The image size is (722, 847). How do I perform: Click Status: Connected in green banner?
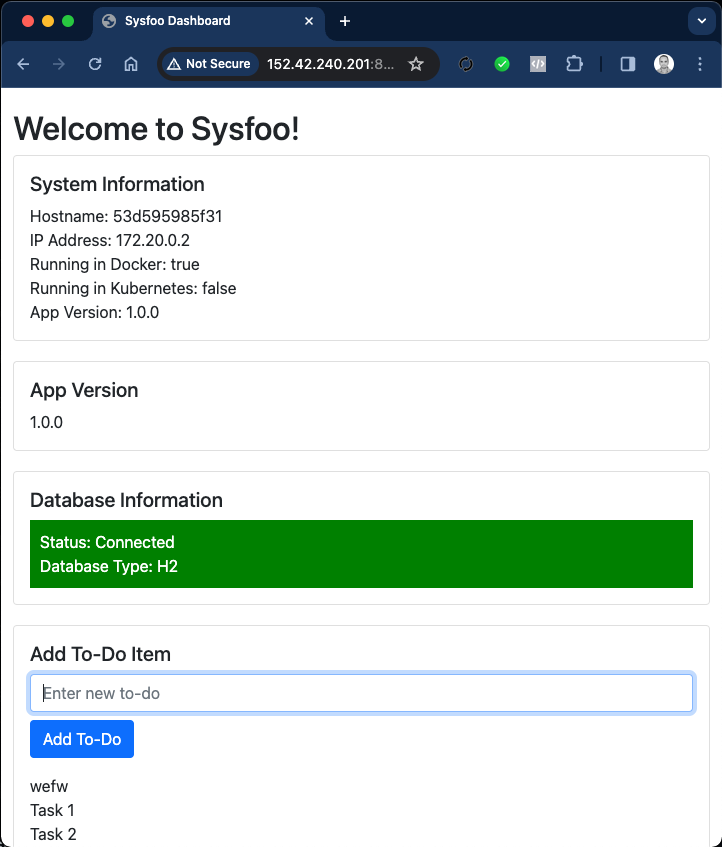point(107,542)
